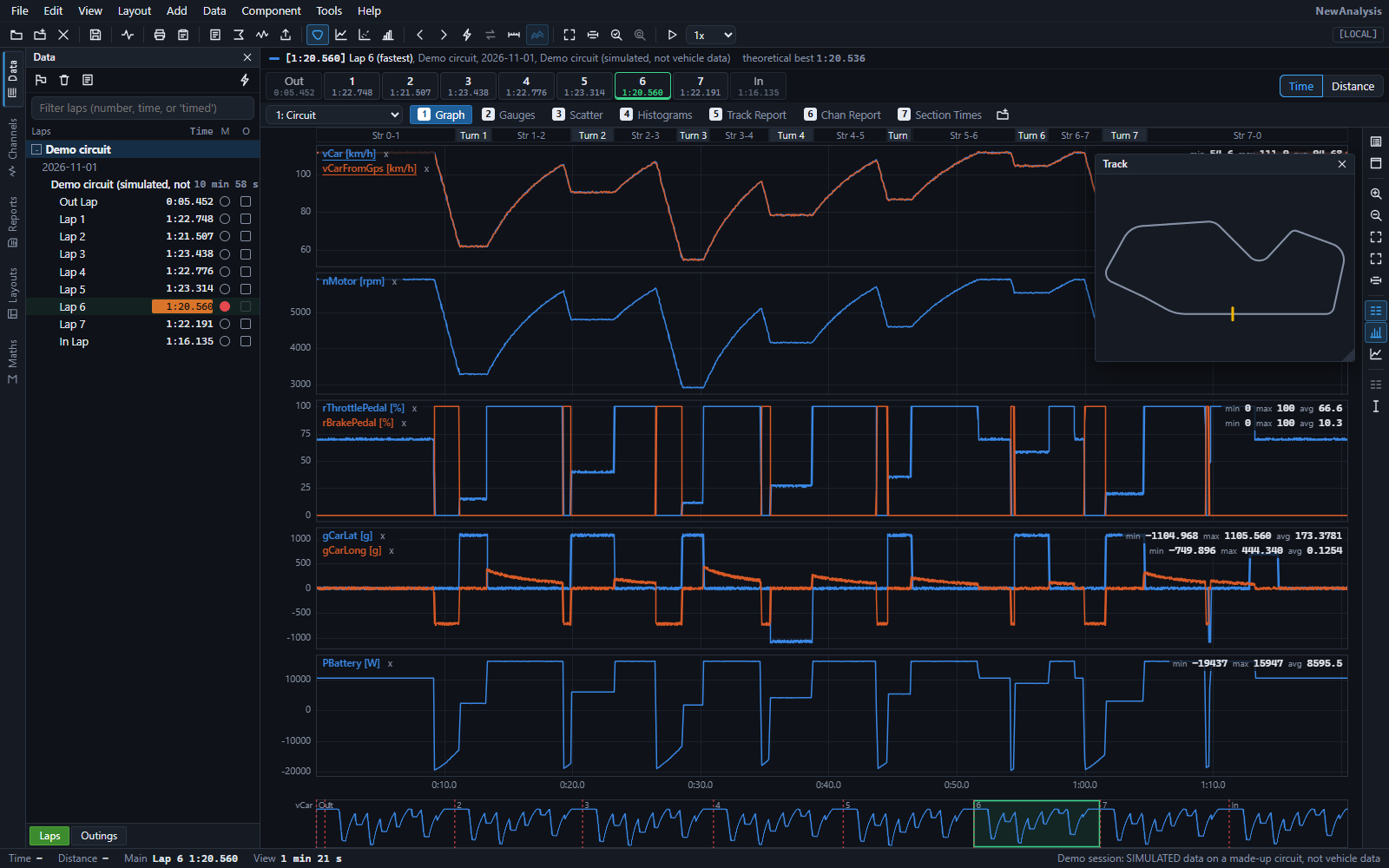Image resolution: width=1389 pixels, height=868 pixels.
Task: Click the flag icon in the Data panel
Action: coord(41,80)
